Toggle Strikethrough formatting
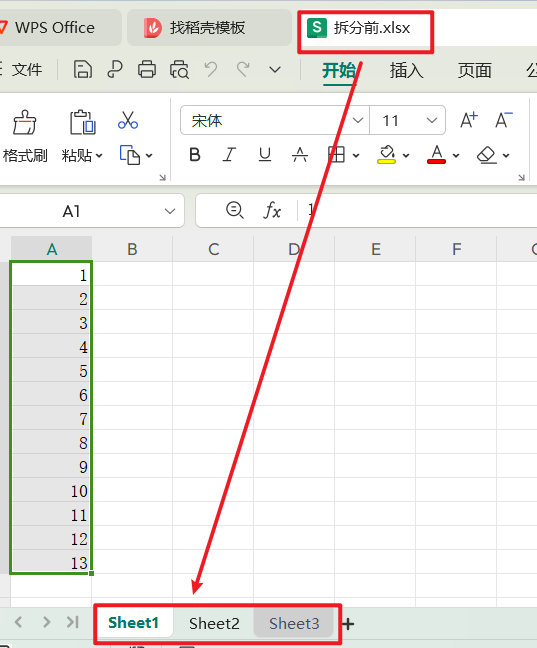 pyautogui.click(x=300, y=155)
